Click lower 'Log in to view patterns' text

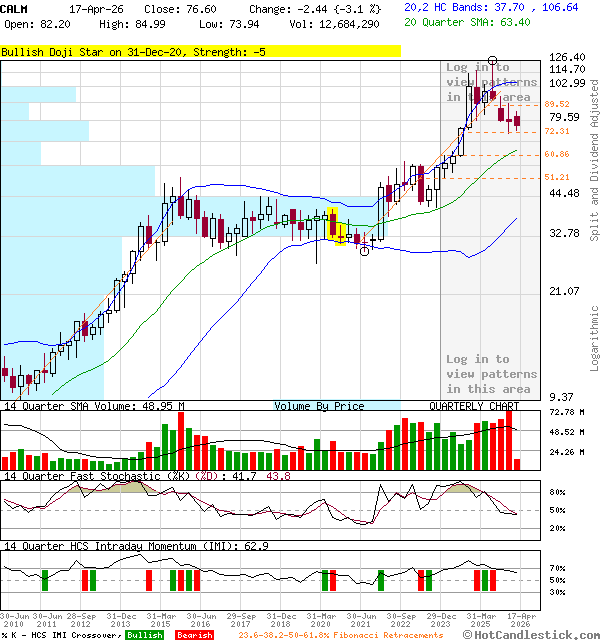pos(491,374)
